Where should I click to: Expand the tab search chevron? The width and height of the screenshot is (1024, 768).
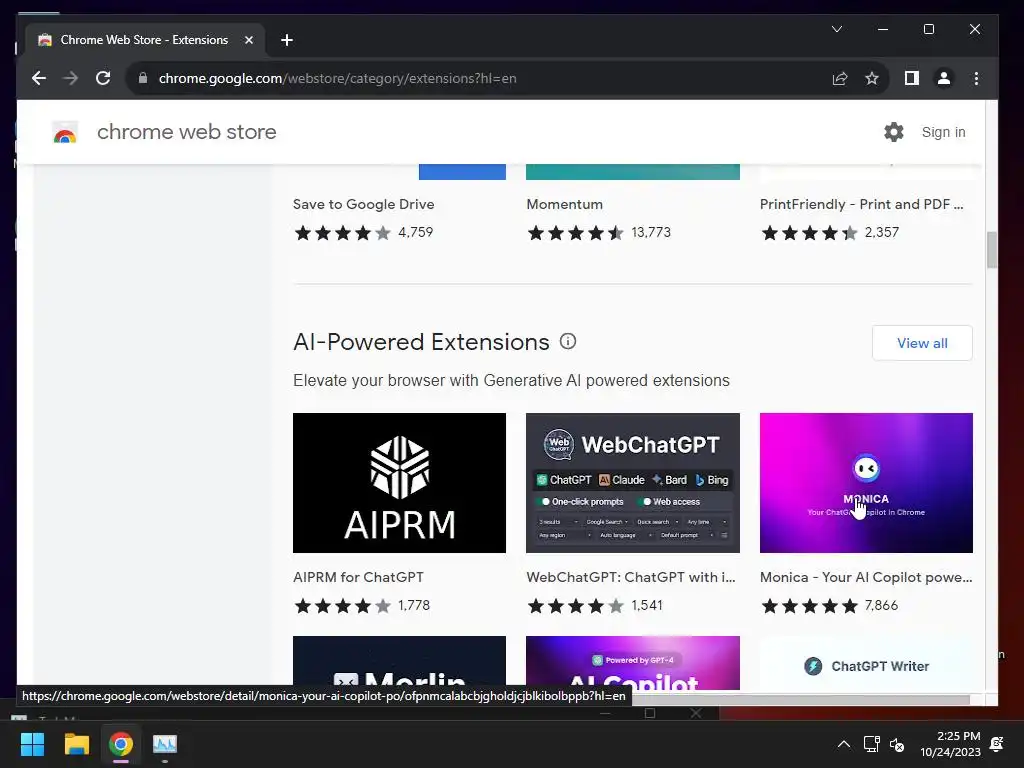(x=837, y=29)
